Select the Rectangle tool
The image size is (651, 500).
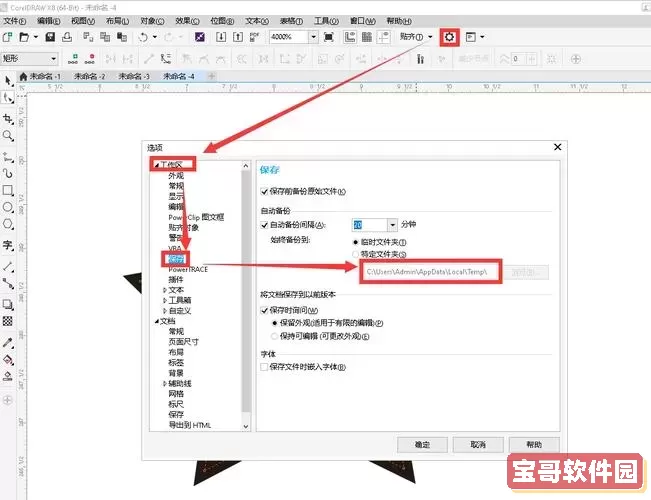8,190
